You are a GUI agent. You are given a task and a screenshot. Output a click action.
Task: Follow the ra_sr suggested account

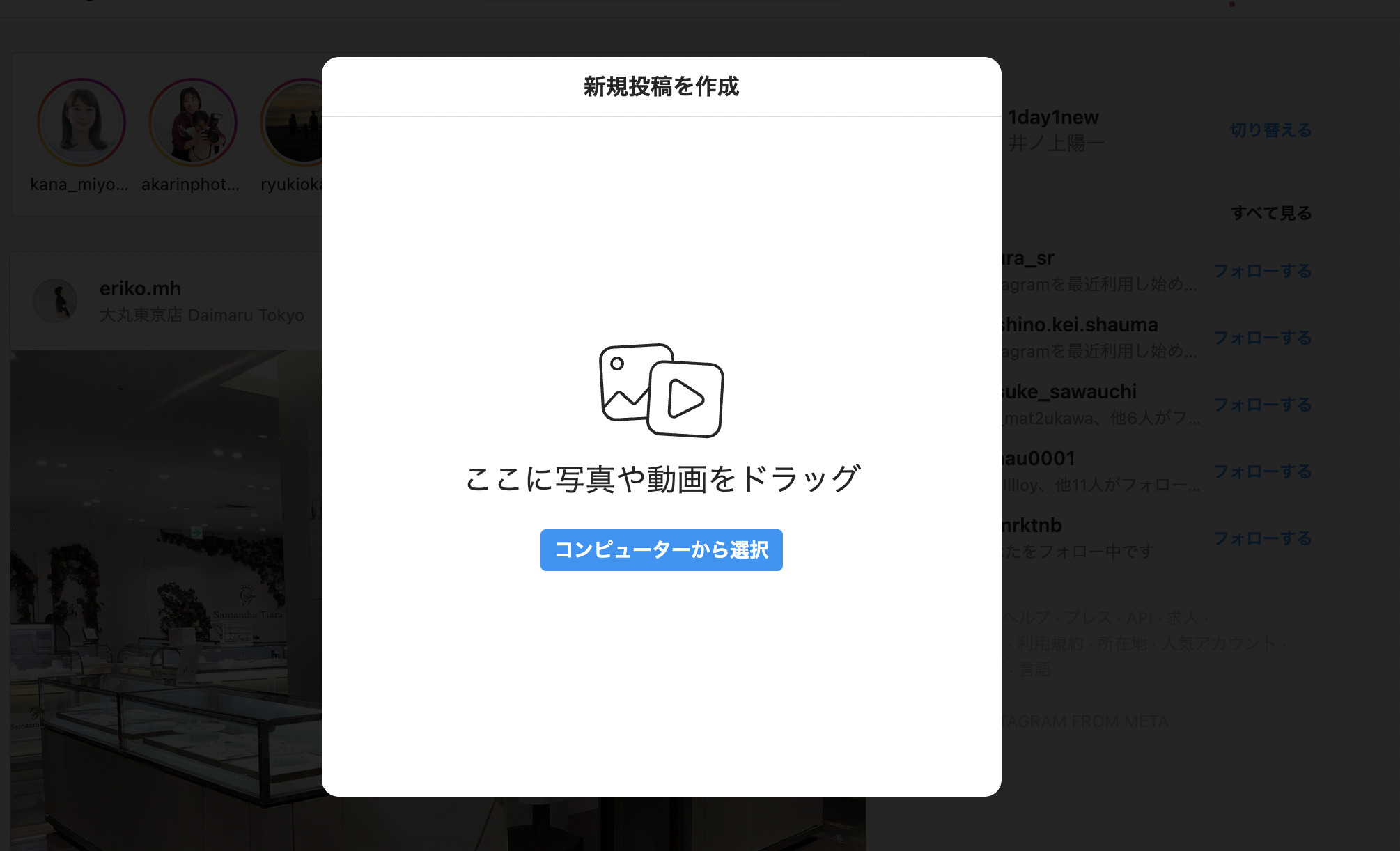point(1262,271)
